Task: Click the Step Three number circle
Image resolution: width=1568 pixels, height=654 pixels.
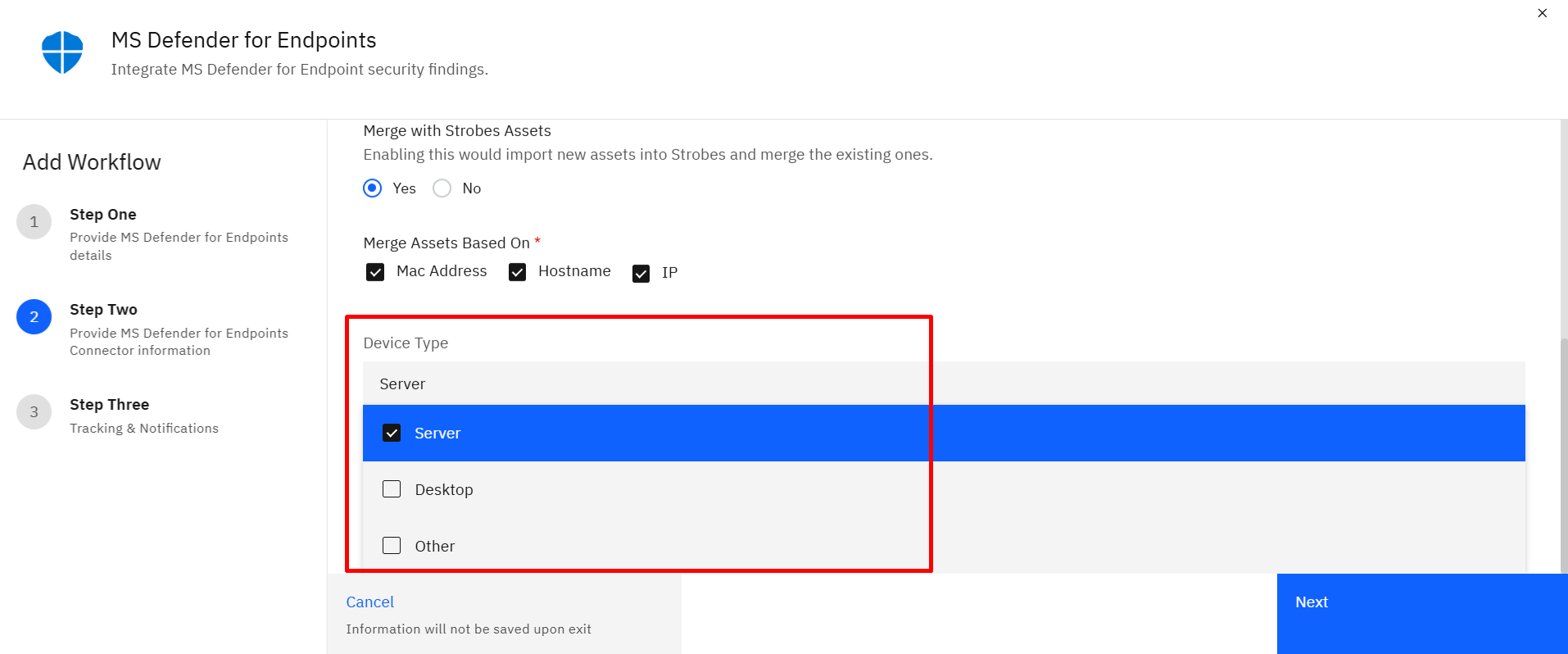Action: coord(34,412)
